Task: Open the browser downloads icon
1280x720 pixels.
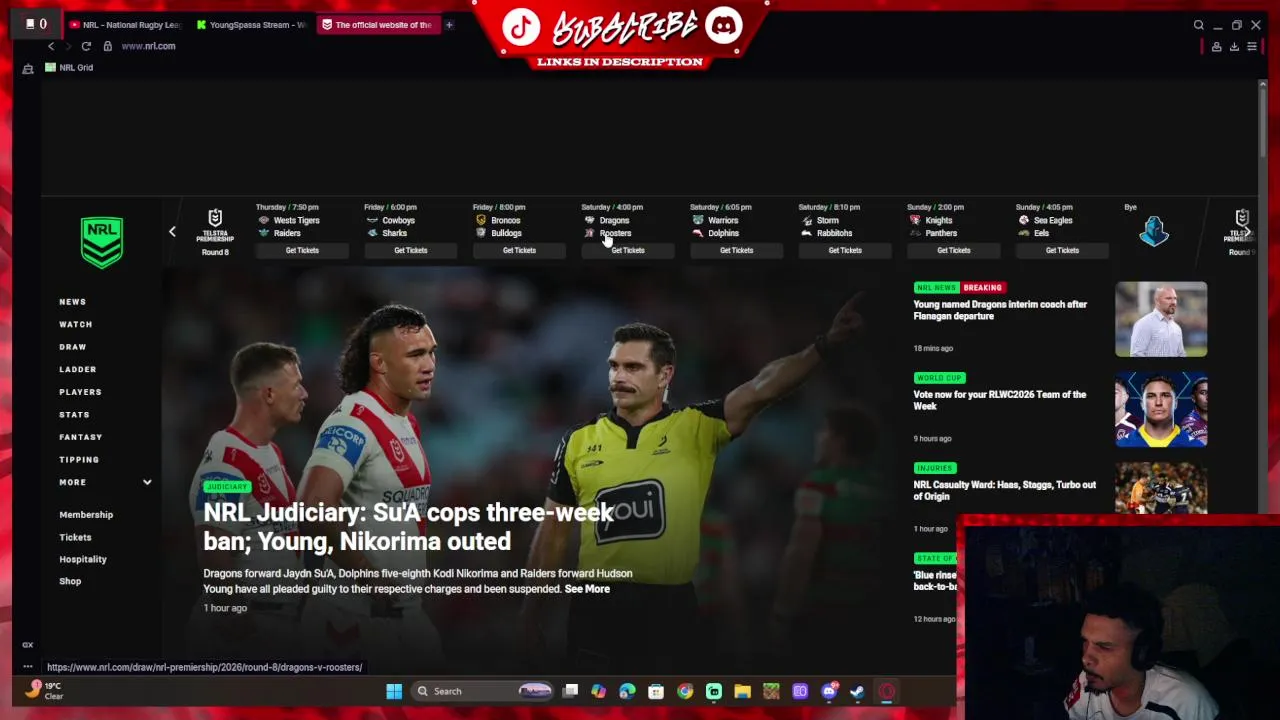Action: (1234, 46)
